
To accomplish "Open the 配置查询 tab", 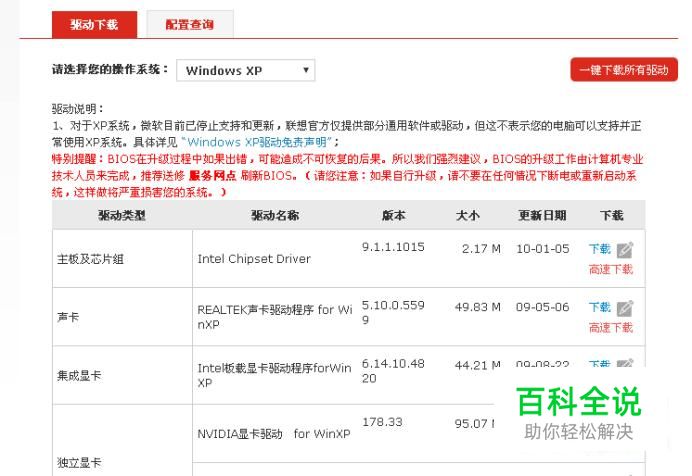I will [190, 25].
